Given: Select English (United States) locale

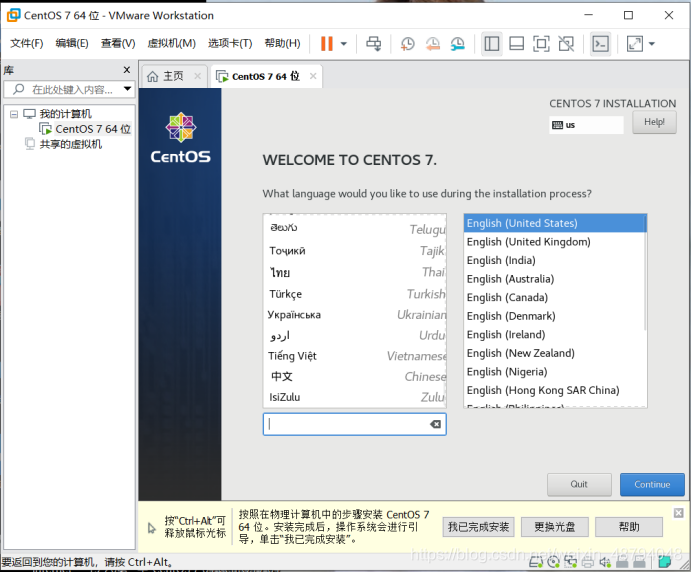Looking at the screenshot, I should click(x=554, y=223).
